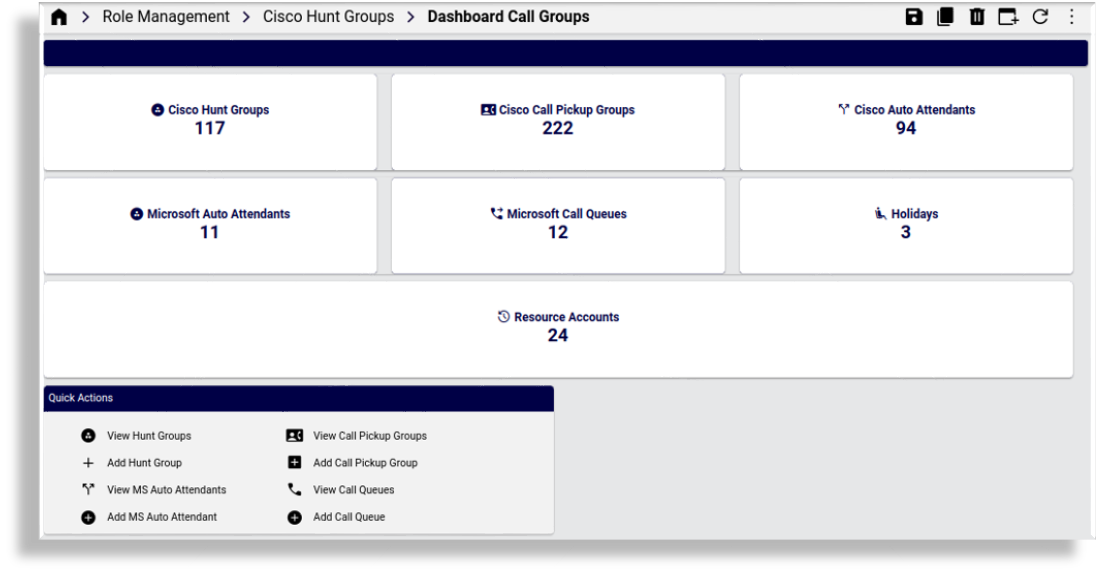Click the chevron after Role Management

[x=246, y=17]
